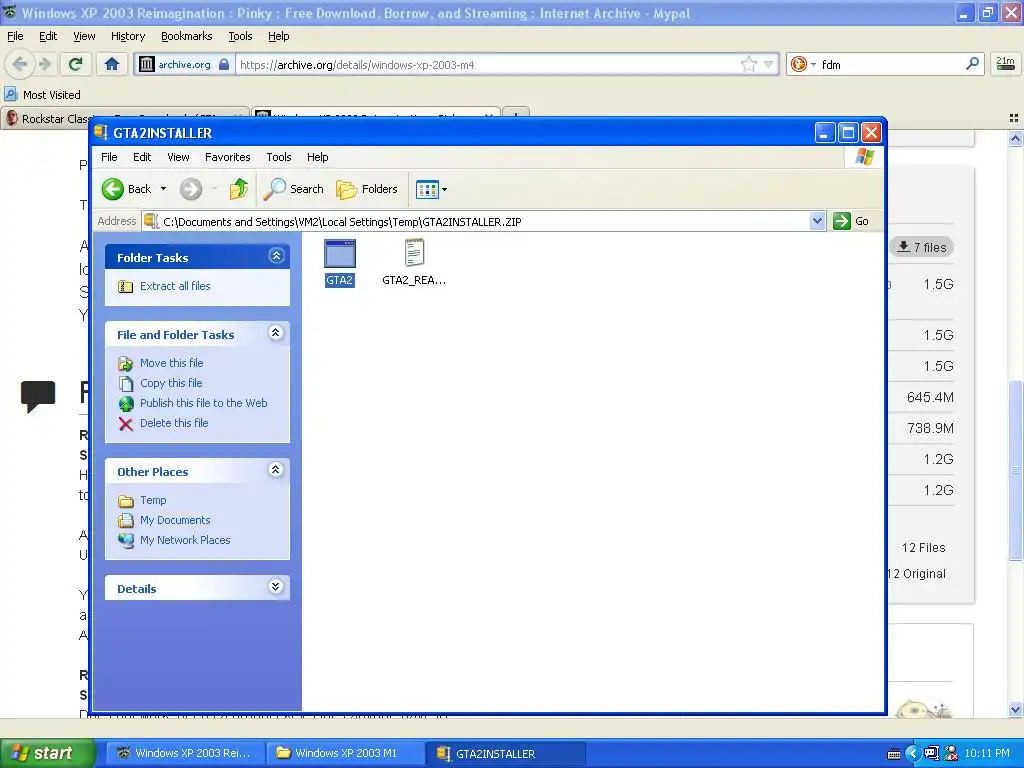
Task: Open the Back history dropdown arrow in Explorer
Action: click(x=163, y=189)
